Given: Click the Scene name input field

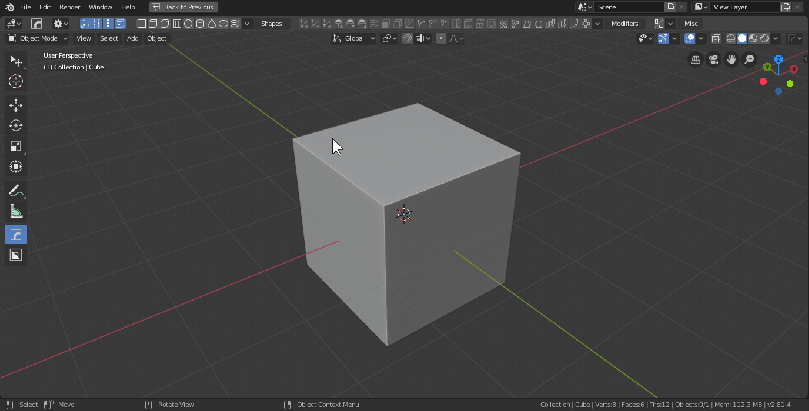Looking at the screenshot, I should click(628, 6).
